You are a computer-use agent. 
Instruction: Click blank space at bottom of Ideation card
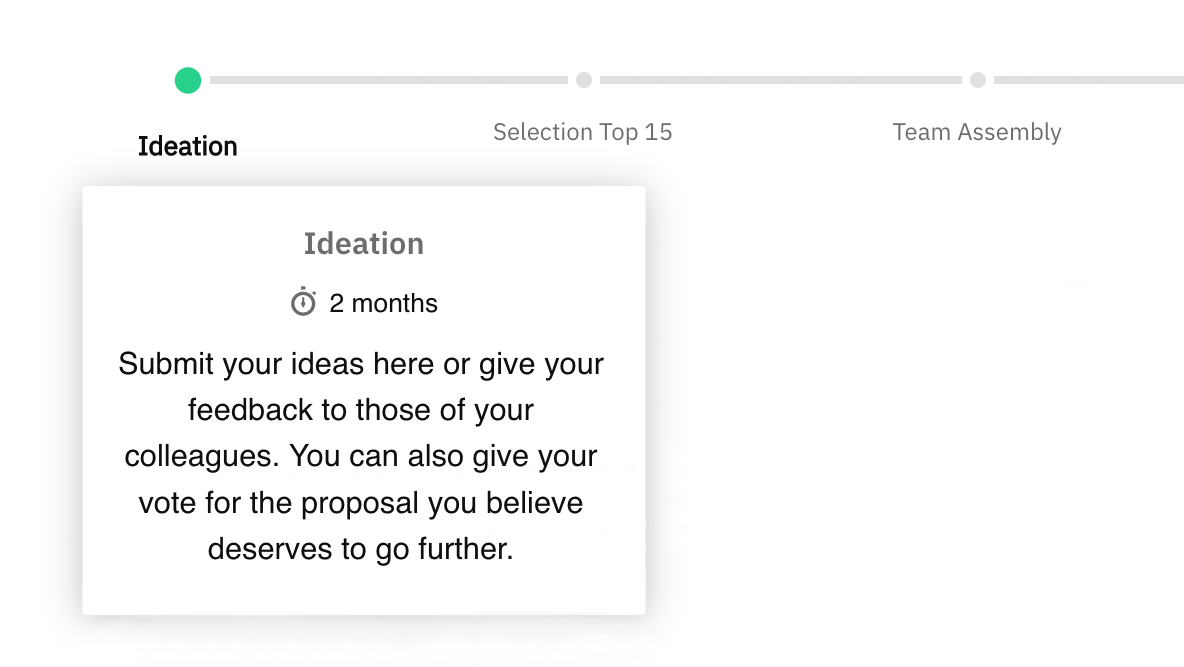pyautogui.click(x=364, y=591)
